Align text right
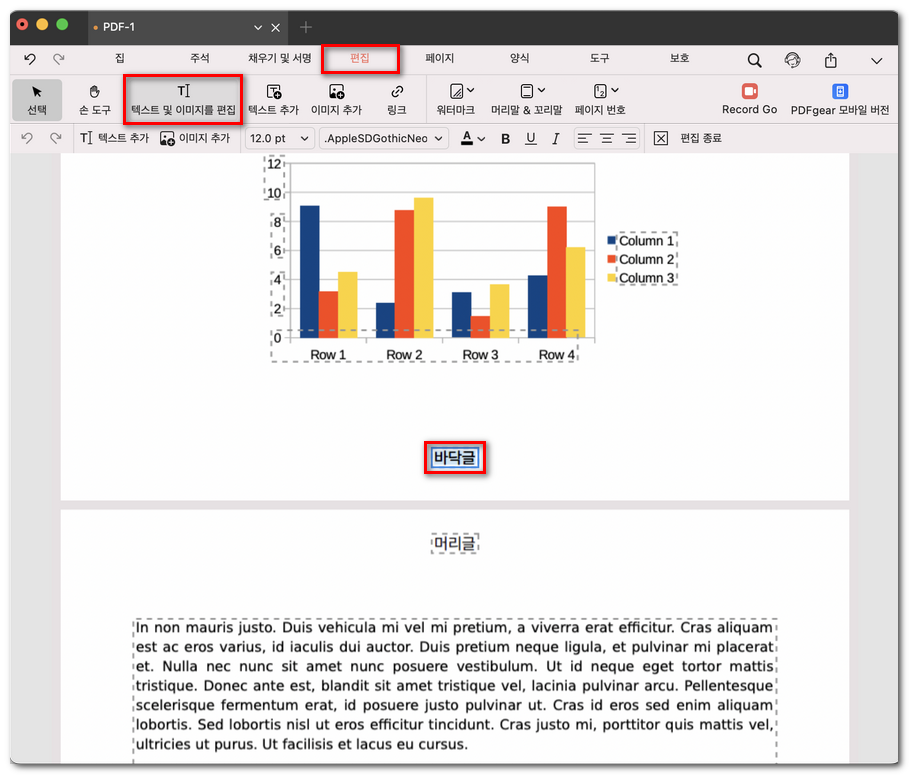Image resolution: width=909 pixels, height=775 pixels. 629,139
